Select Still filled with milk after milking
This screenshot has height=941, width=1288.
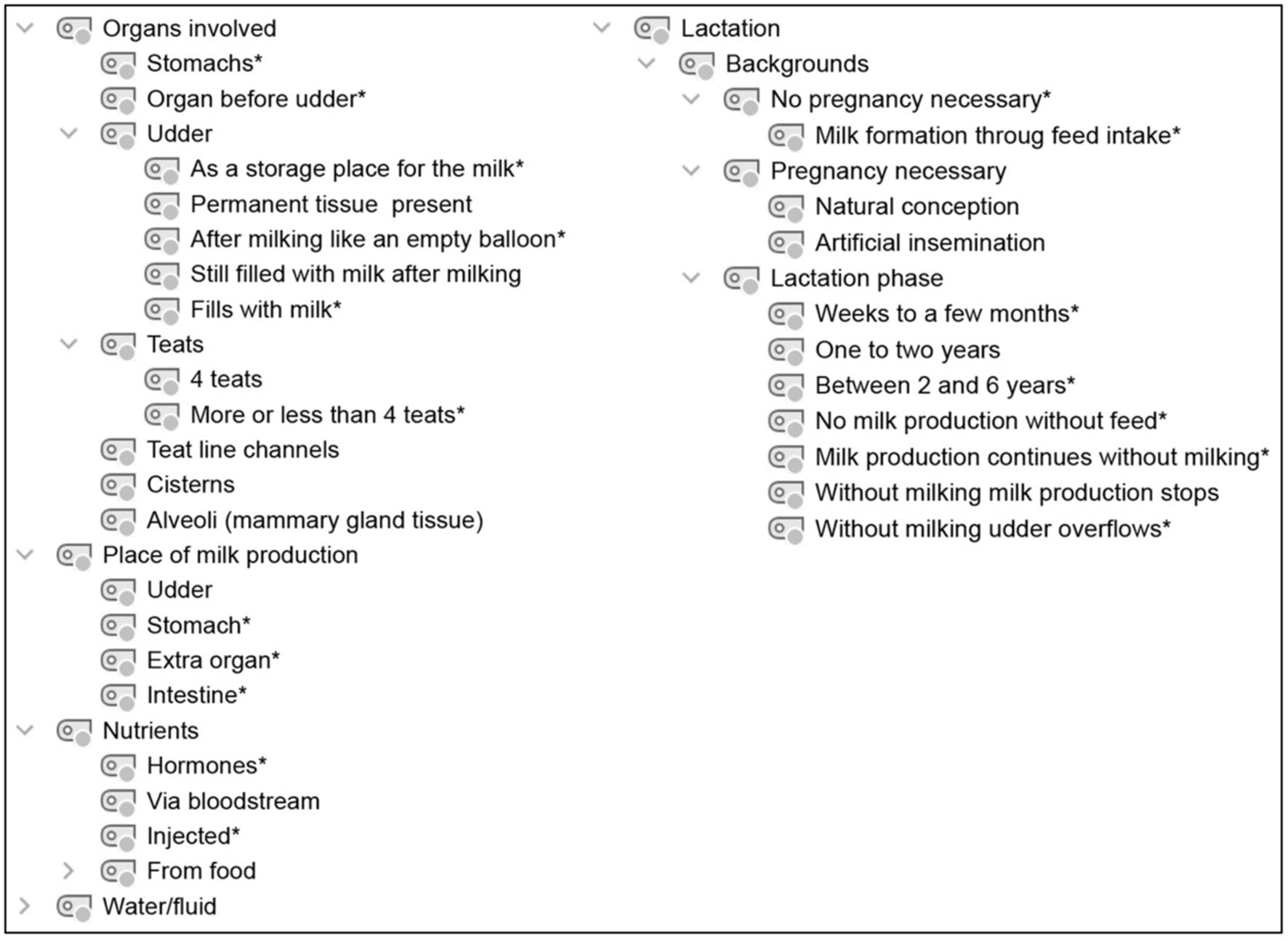pyautogui.click(x=355, y=274)
